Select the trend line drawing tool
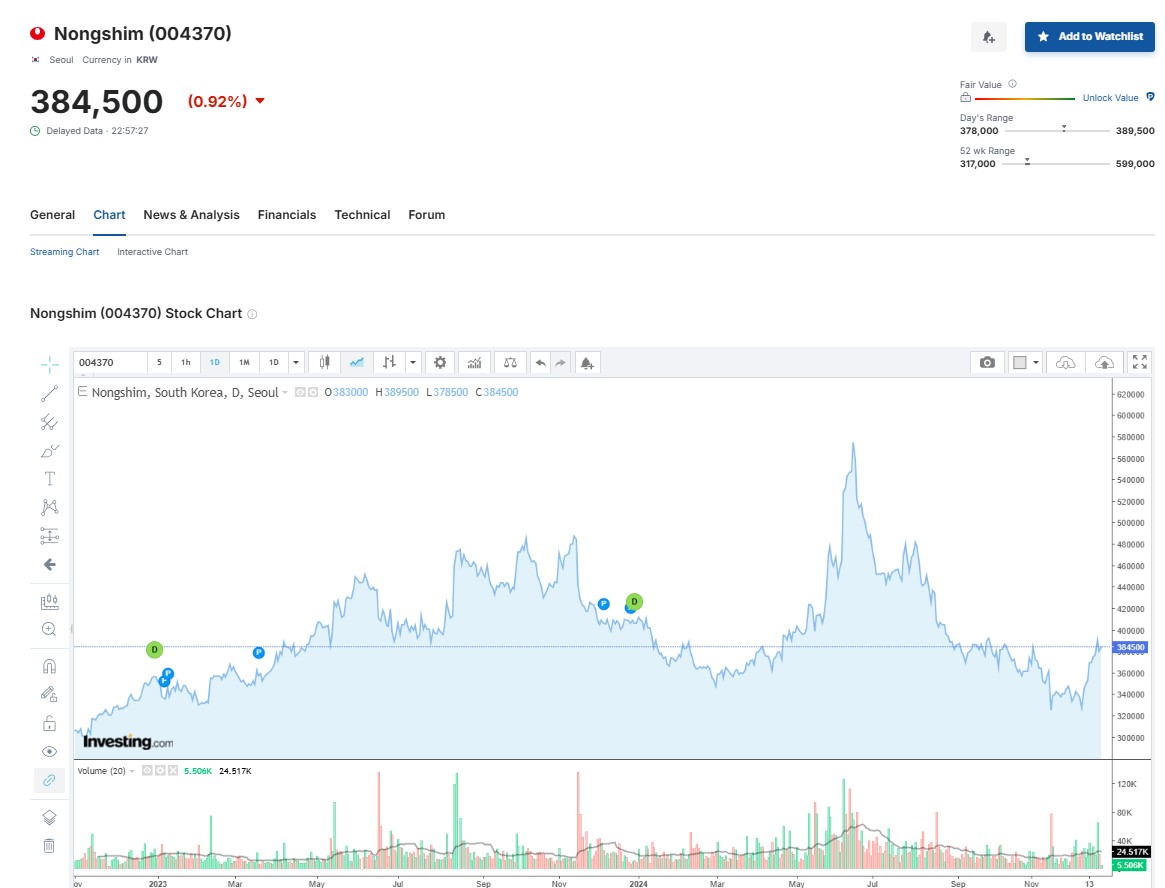The image size is (1165, 888). point(49,394)
